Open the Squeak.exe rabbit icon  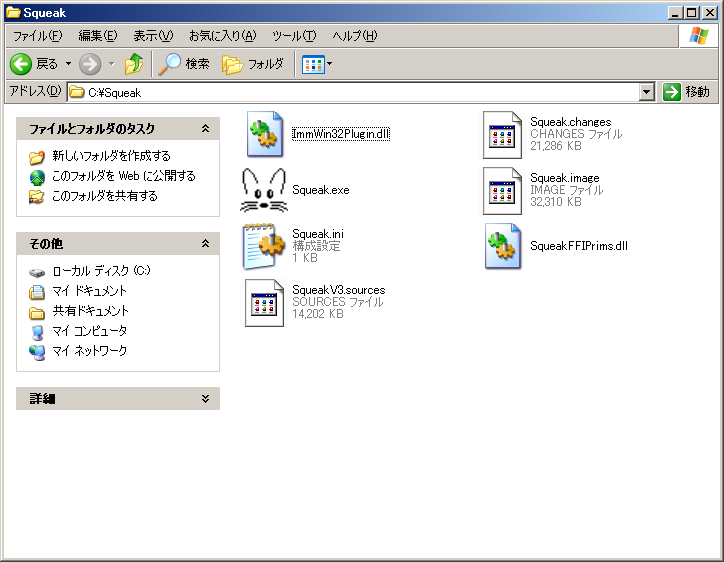(x=264, y=190)
